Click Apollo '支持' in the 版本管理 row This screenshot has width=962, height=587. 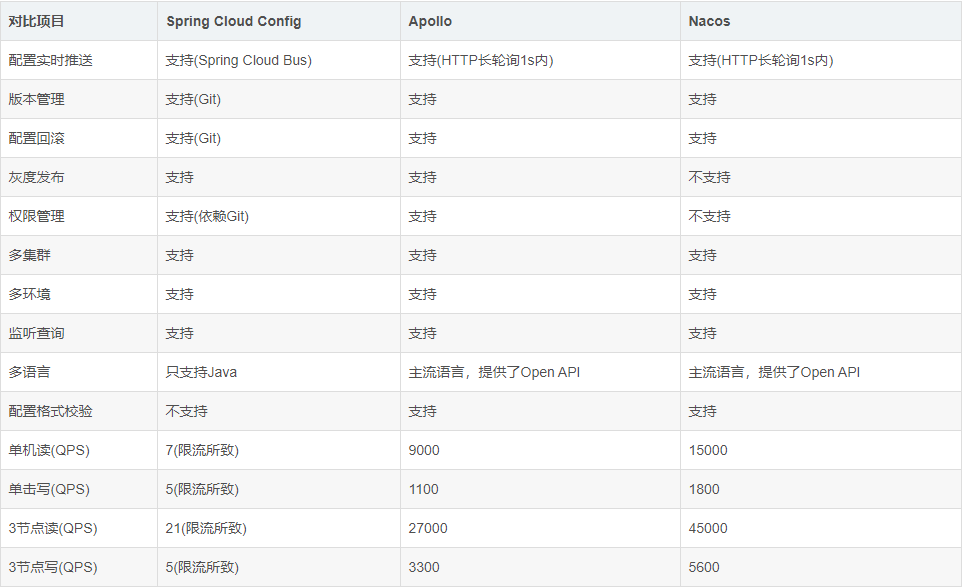click(423, 99)
